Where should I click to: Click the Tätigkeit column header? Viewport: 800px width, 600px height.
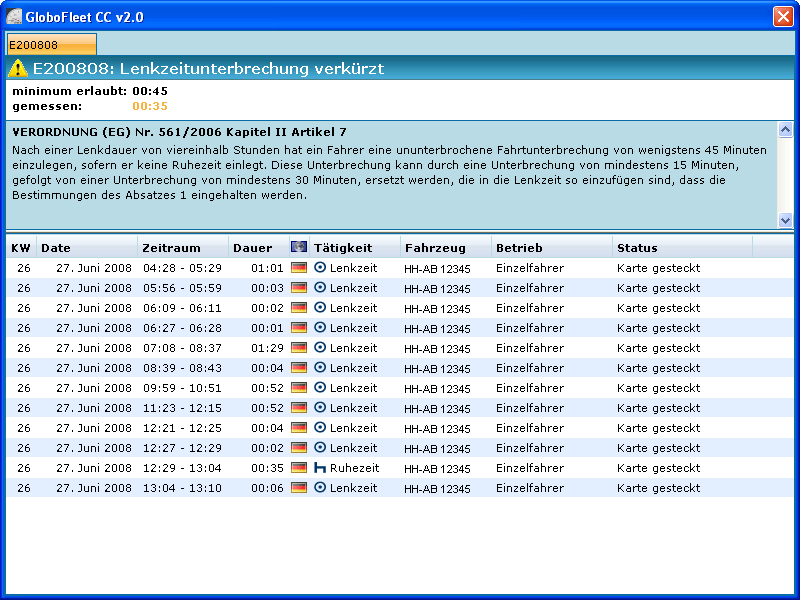click(354, 248)
